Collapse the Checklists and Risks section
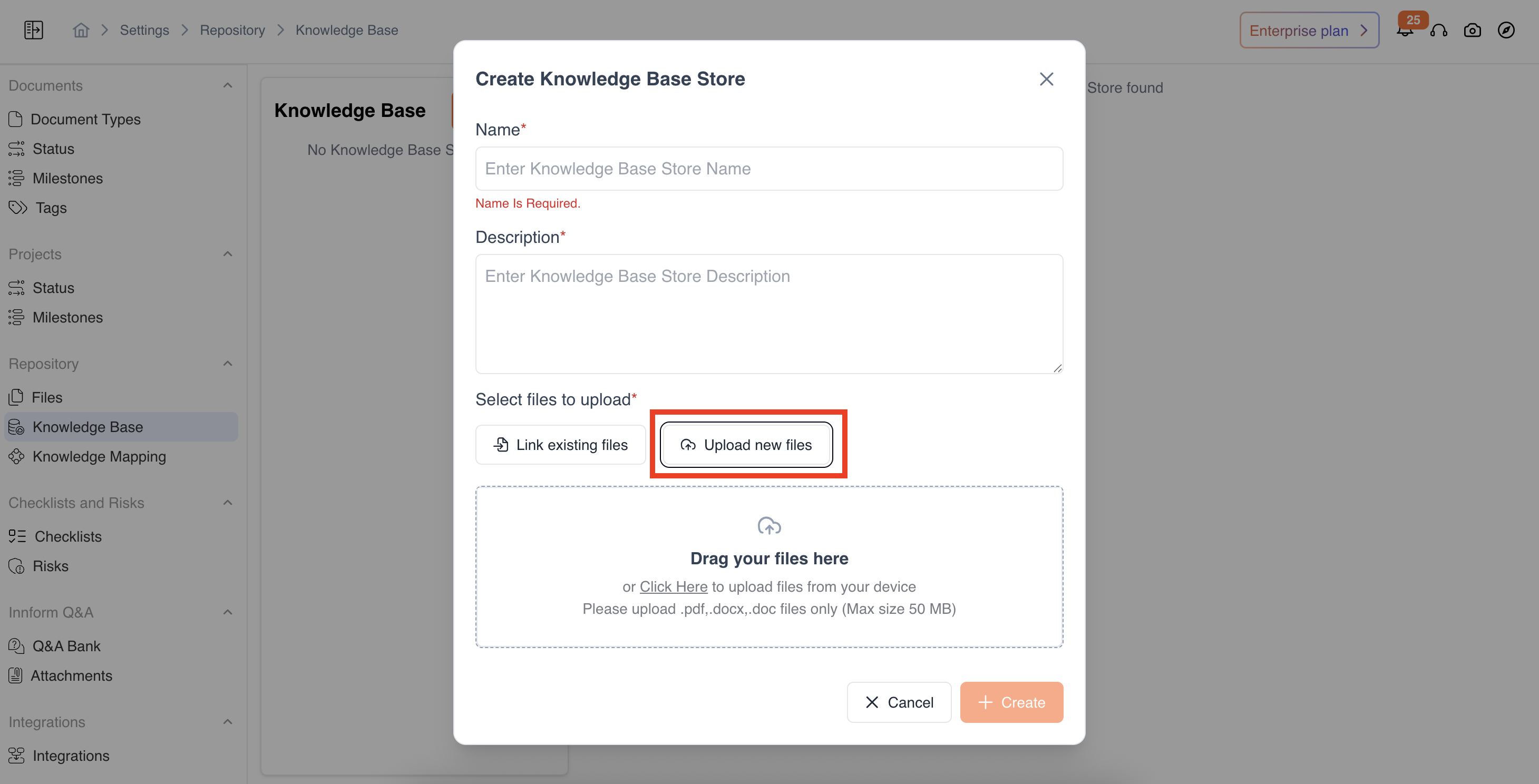 pyautogui.click(x=228, y=503)
